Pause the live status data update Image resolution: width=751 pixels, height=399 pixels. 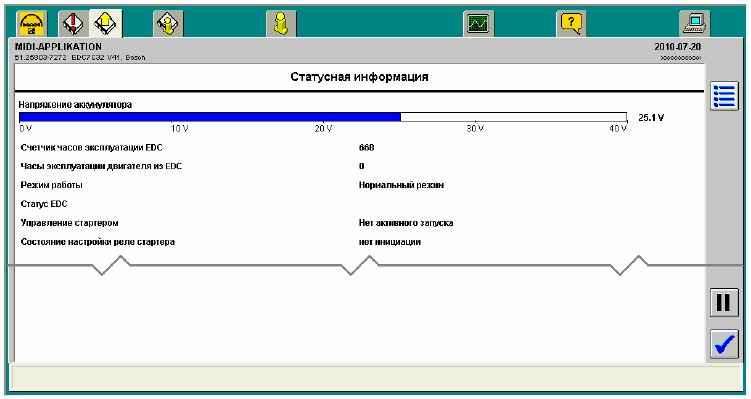(724, 303)
